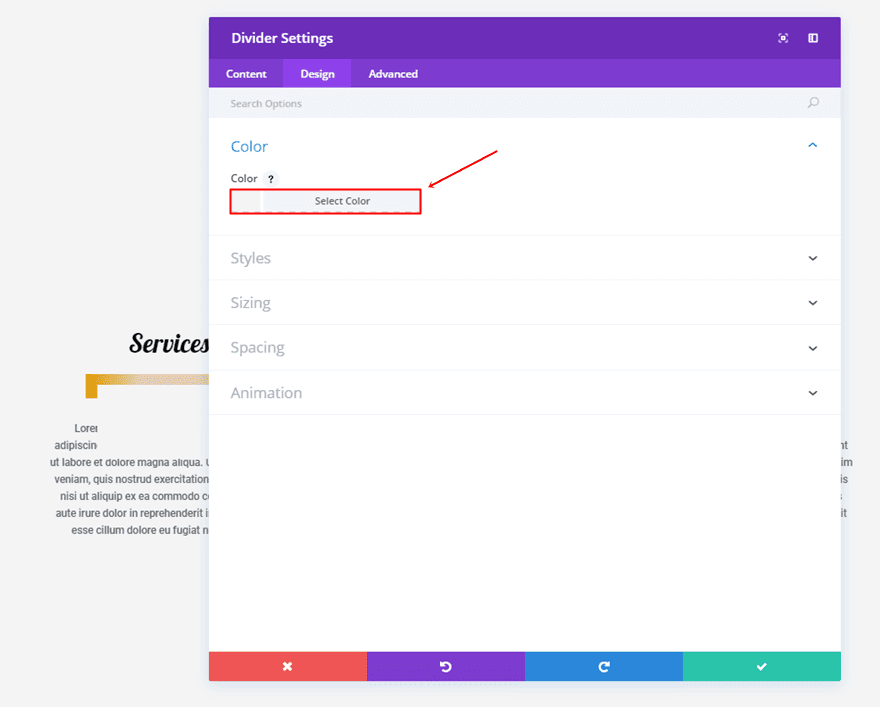Select the Design tab
This screenshot has width=880, height=707.
tap(317, 74)
